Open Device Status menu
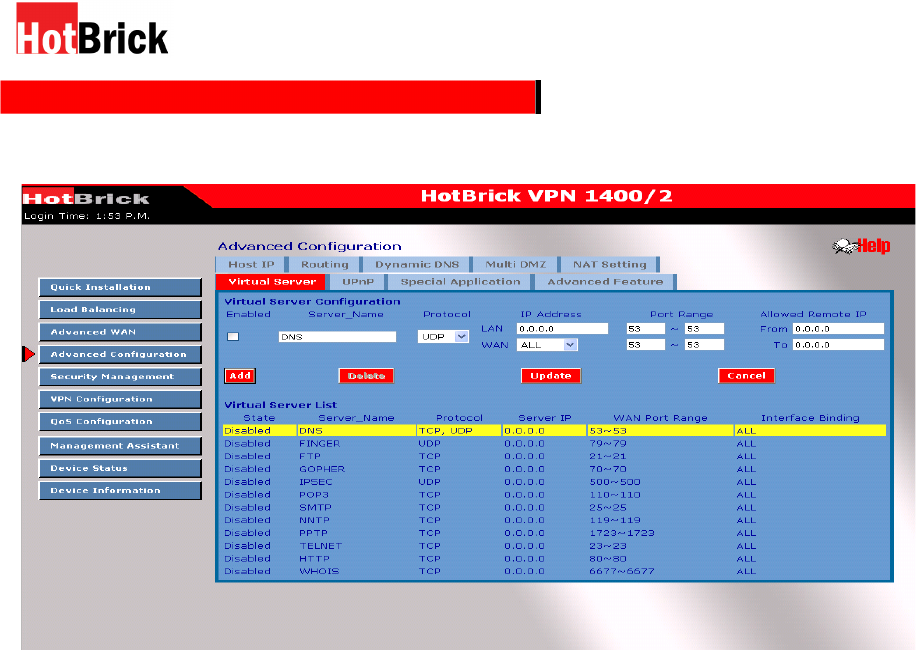Viewport: 916px width, 650px height. coord(120,468)
